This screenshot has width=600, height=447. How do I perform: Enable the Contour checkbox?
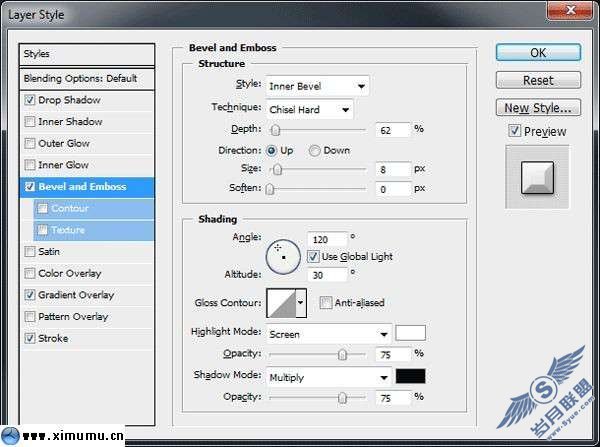tap(42, 208)
